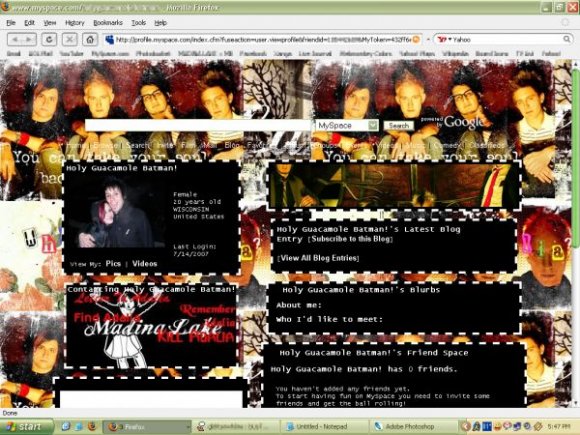The height and width of the screenshot is (435, 580).
Task: Click the Photobucket bookmark in bookmarks toolbar
Action: click(153, 54)
